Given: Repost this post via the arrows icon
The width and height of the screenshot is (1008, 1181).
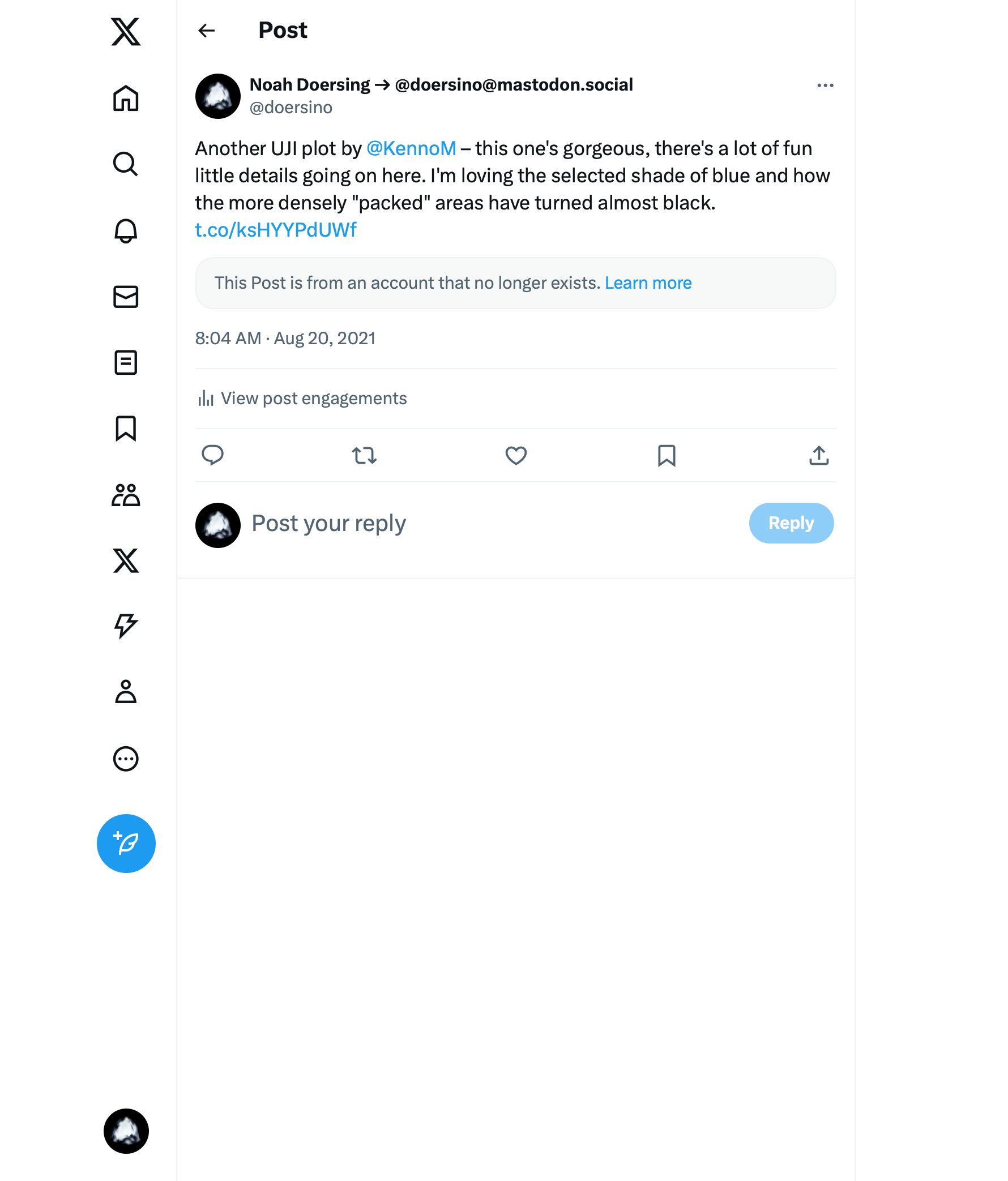Looking at the screenshot, I should tap(364, 455).
